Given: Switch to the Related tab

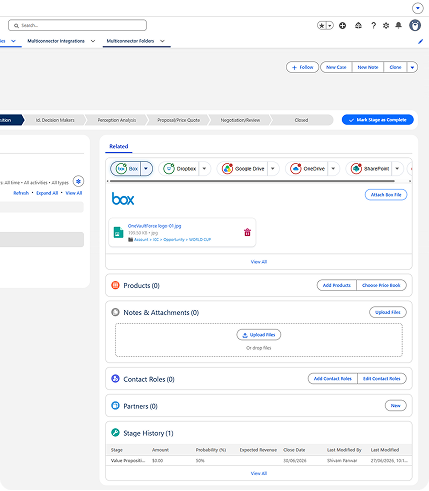Looking at the screenshot, I should pos(119,146).
